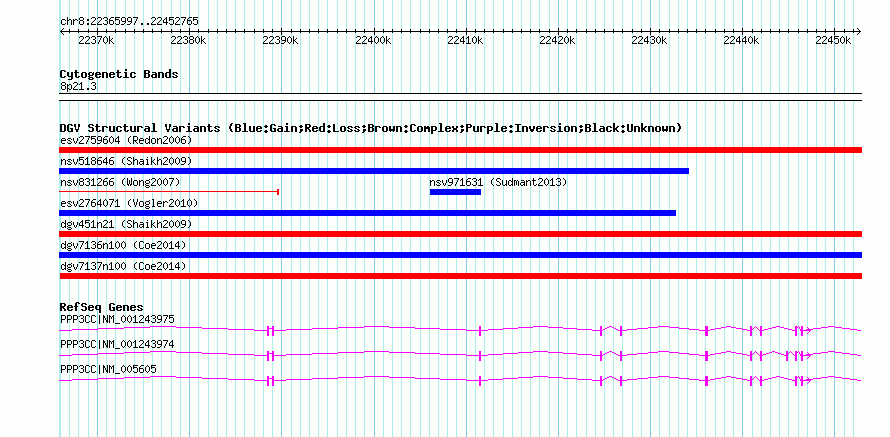The width and height of the screenshot is (890, 437).
Task: Click the nsv518646 (Shaikh2009) label
Action: [x=126, y=161]
